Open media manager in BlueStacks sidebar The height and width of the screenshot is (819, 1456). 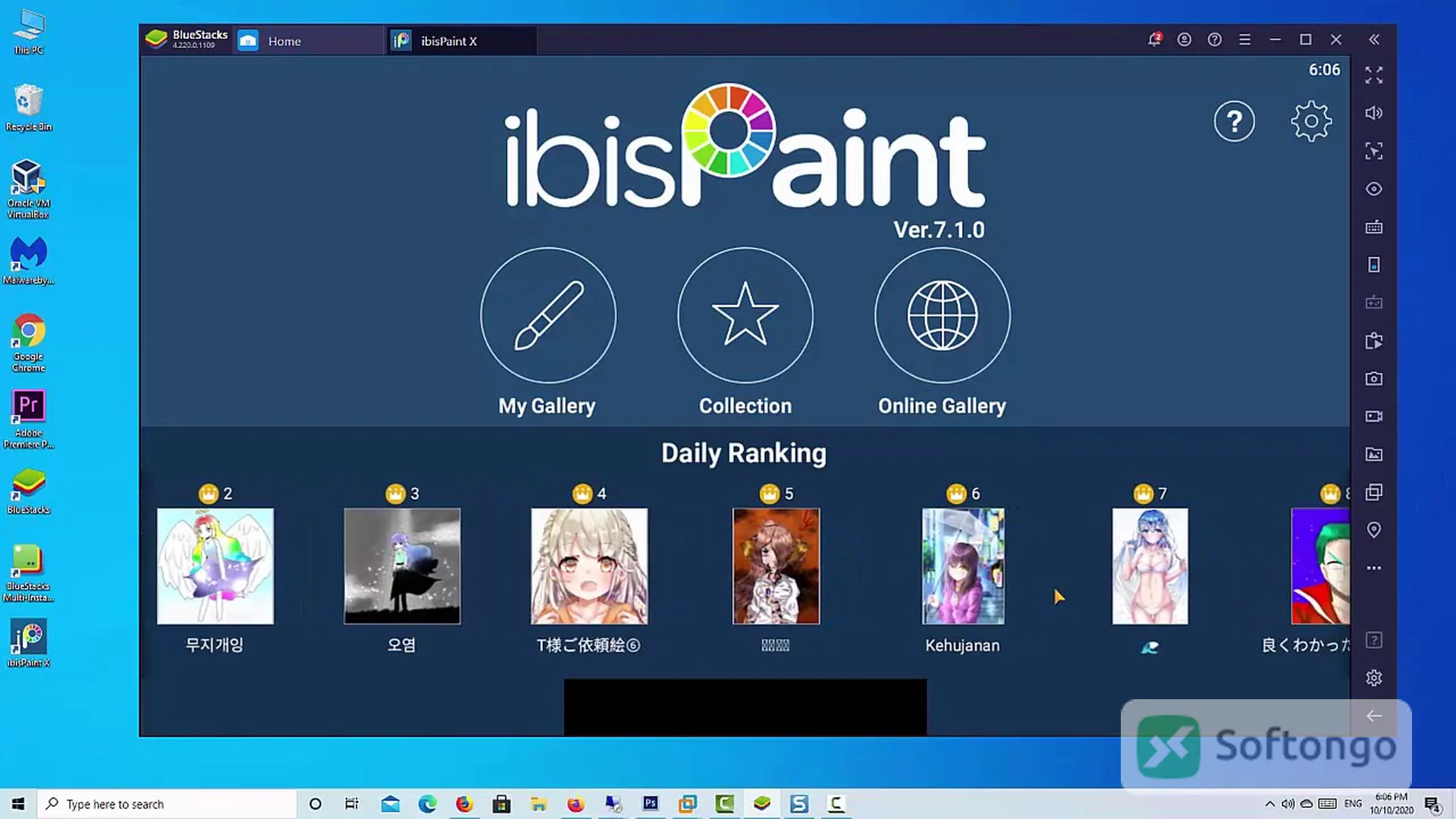pos(1374,454)
